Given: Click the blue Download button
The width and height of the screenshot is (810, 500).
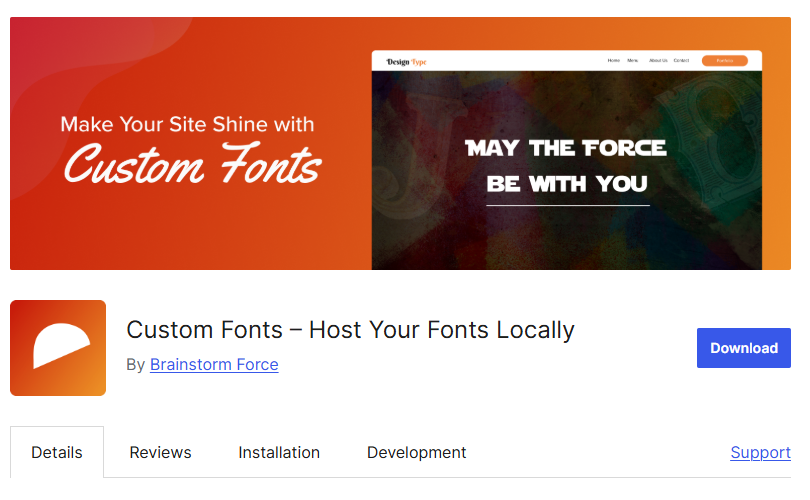Looking at the screenshot, I should [x=743, y=348].
